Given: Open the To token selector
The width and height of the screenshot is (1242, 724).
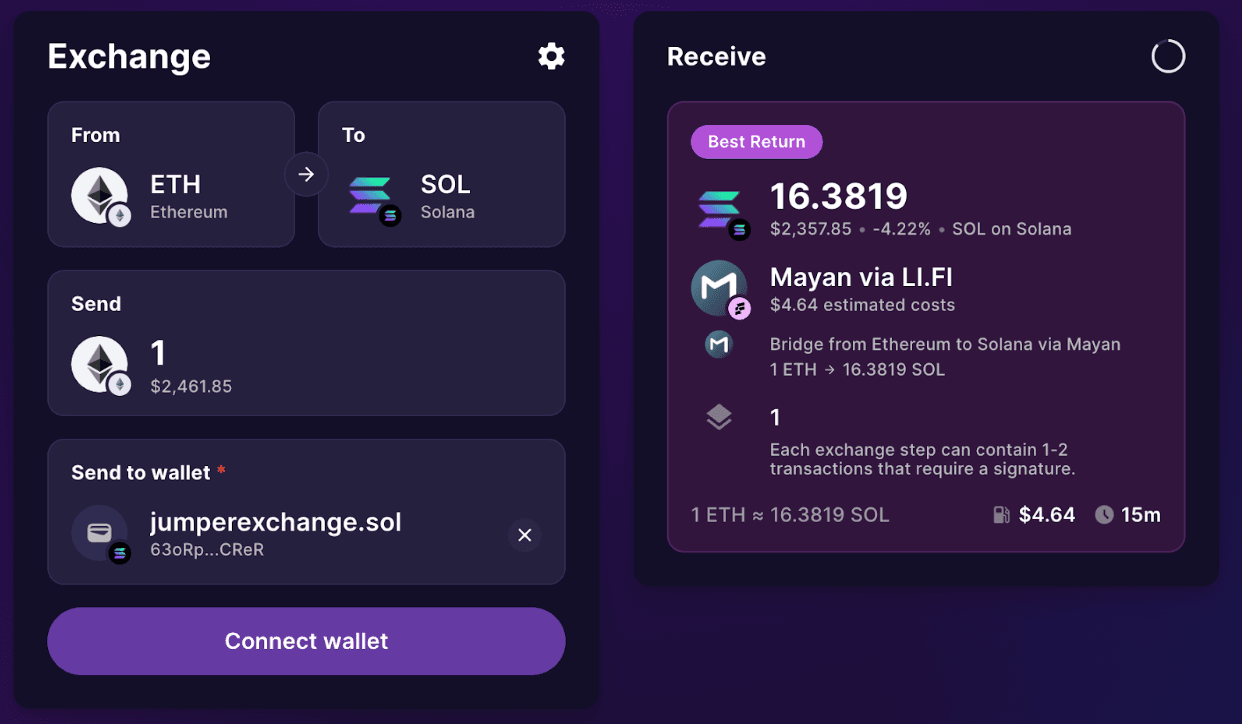Looking at the screenshot, I should point(441,174).
